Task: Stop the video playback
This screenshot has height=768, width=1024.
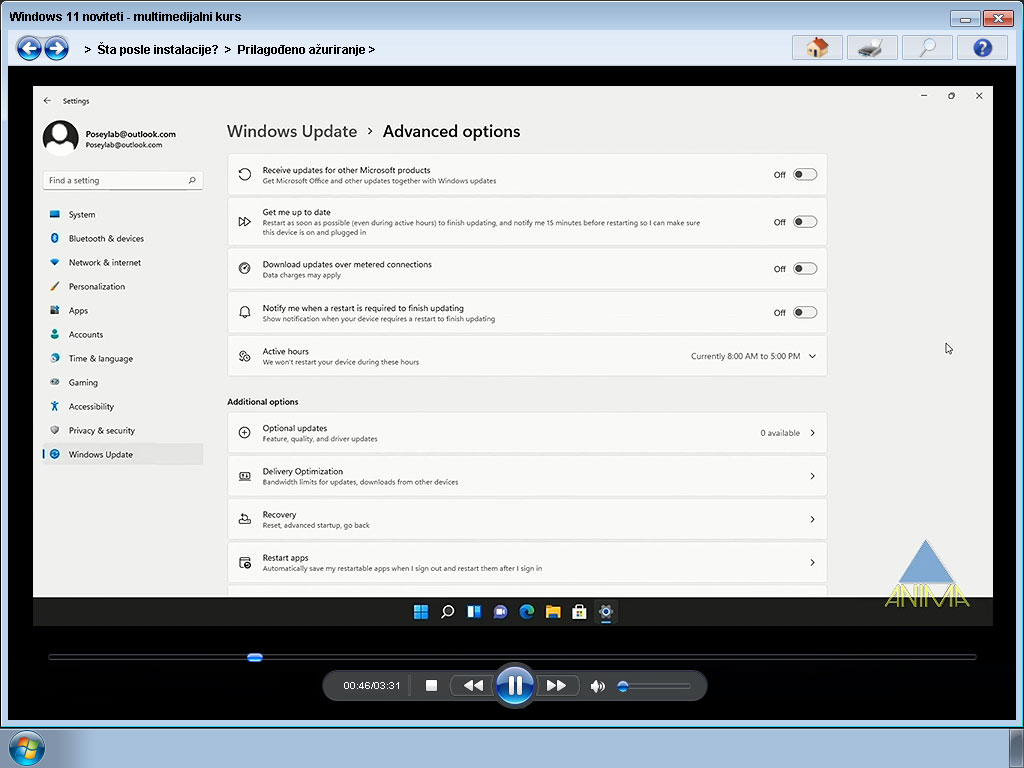Action: coord(432,686)
